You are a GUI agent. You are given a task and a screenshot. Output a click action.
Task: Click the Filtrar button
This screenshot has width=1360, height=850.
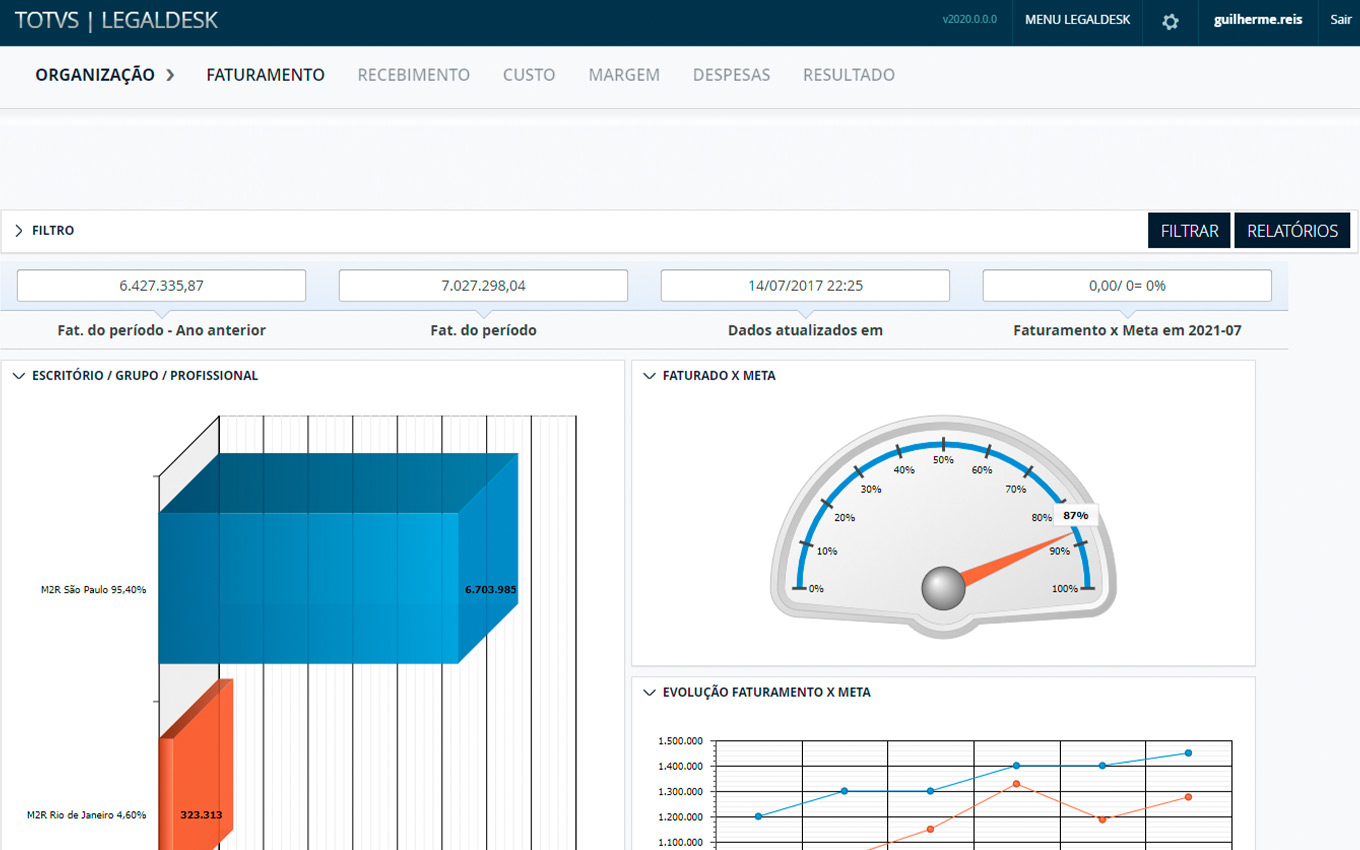pyautogui.click(x=1189, y=231)
